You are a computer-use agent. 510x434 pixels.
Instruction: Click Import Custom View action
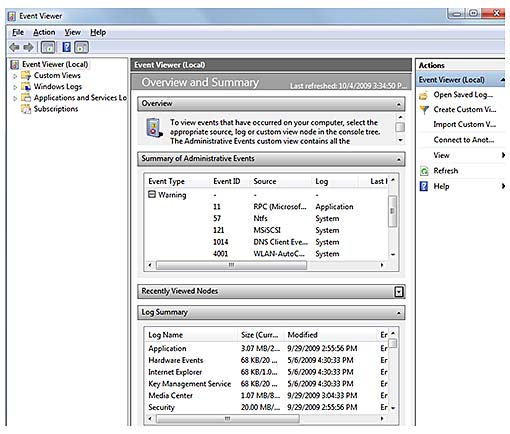[464, 124]
